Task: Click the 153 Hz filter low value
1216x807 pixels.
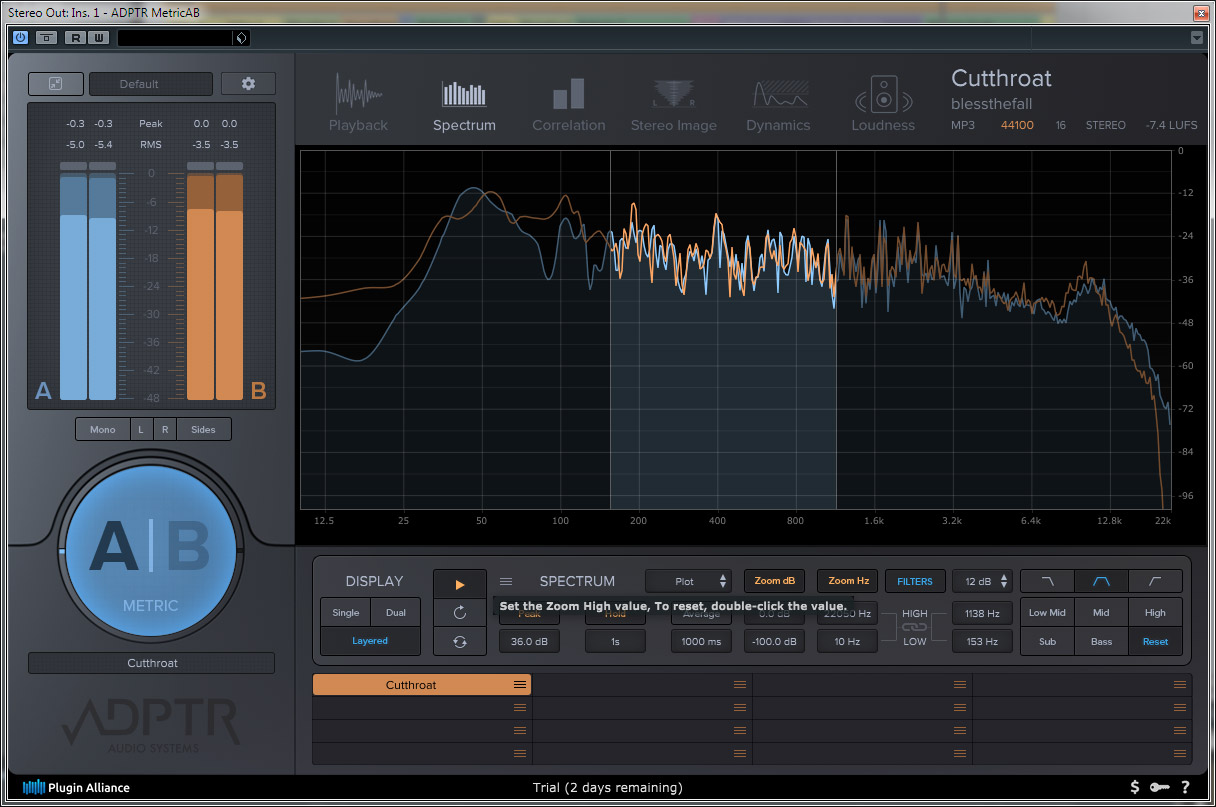Action: coord(982,642)
